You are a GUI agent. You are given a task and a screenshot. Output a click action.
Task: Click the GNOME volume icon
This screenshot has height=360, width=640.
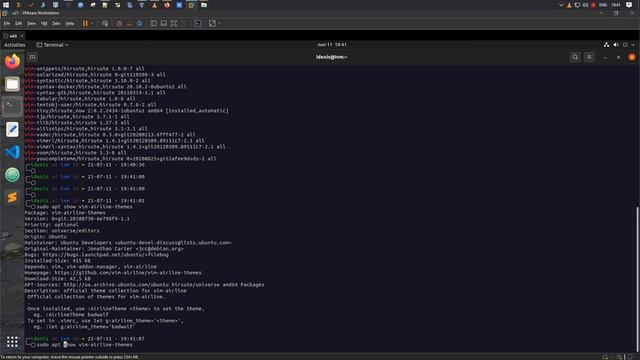(616, 45)
